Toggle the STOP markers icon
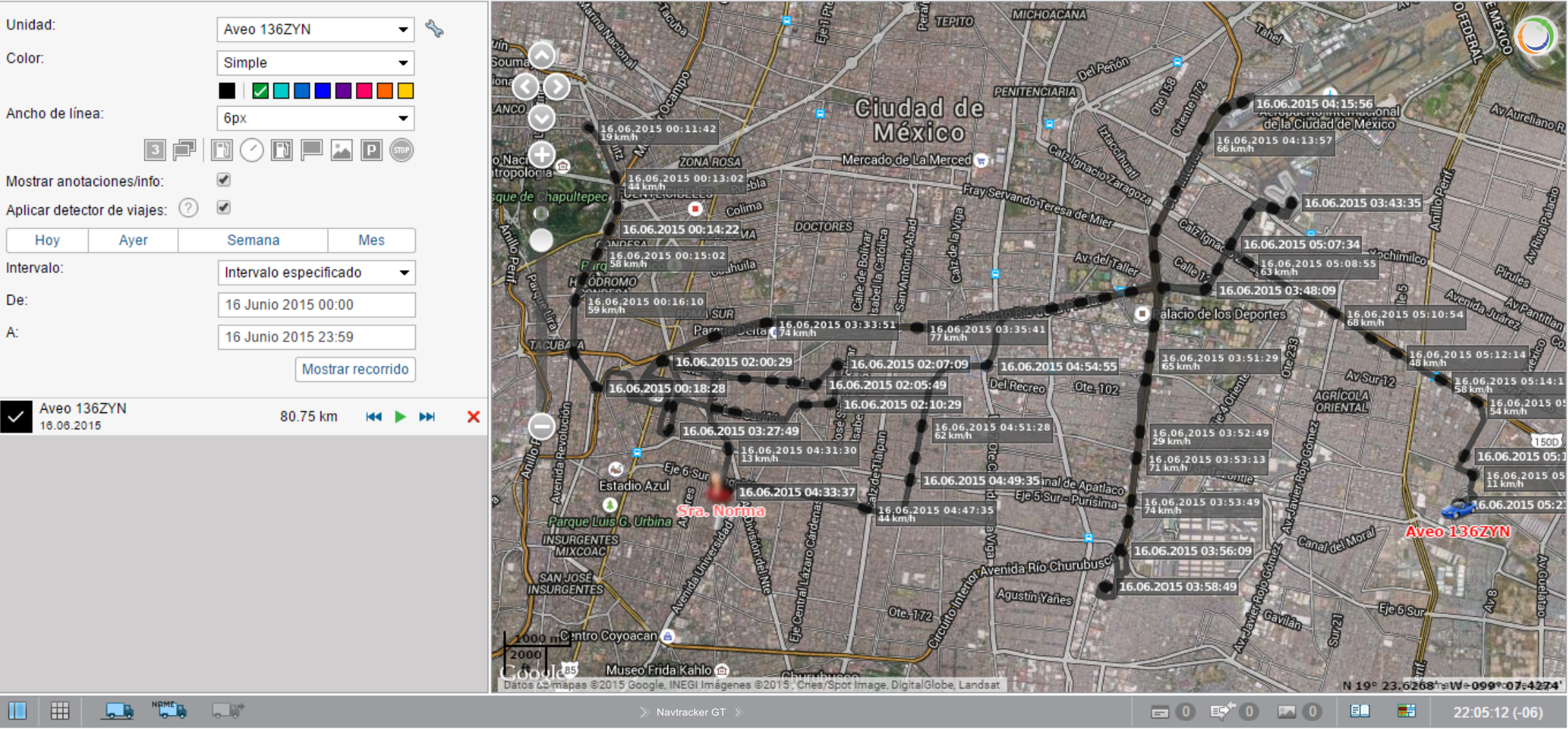 pos(402,150)
